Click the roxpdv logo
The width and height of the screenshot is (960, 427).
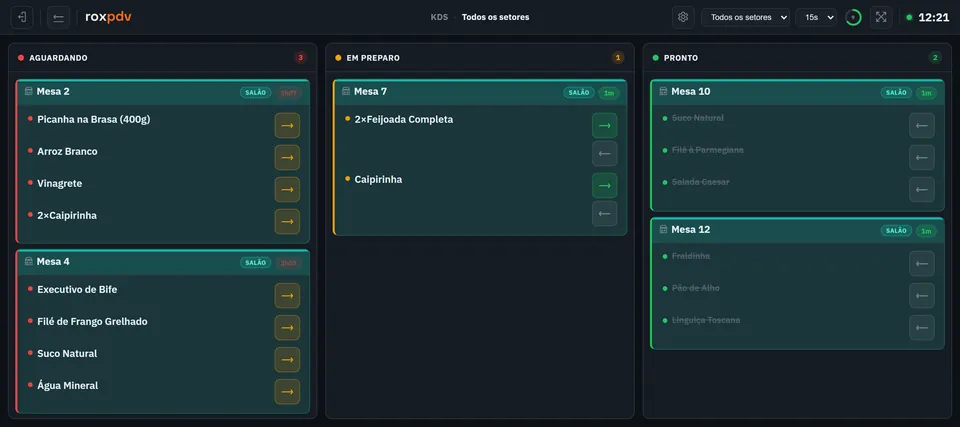(108, 17)
